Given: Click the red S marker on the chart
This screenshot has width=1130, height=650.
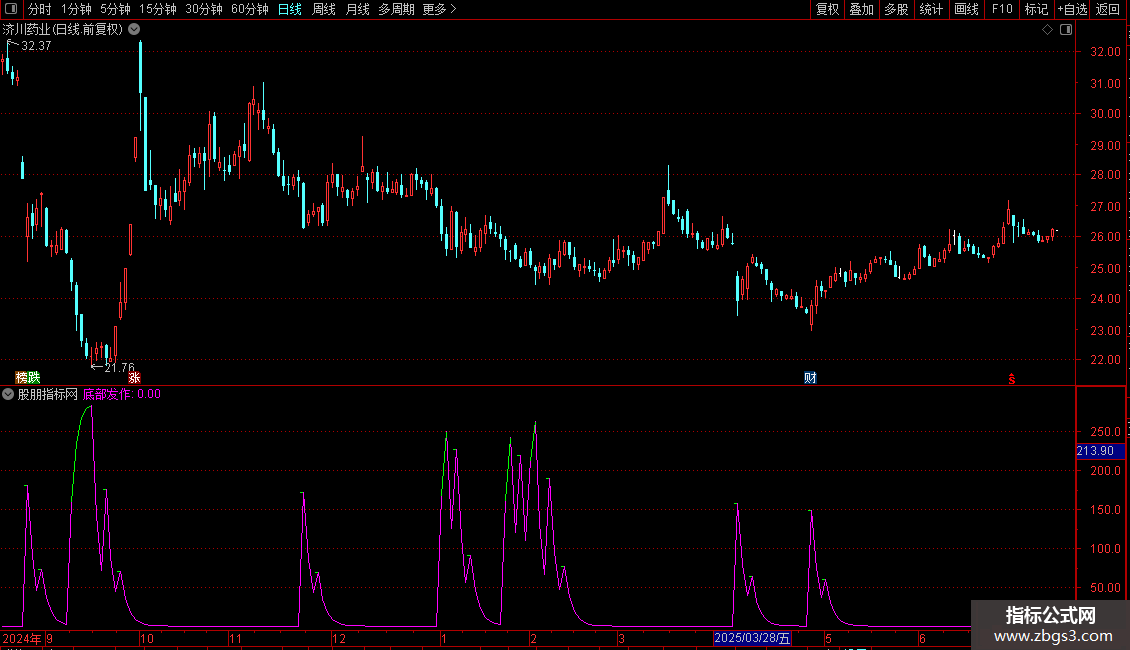Looking at the screenshot, I should 1012,379.
